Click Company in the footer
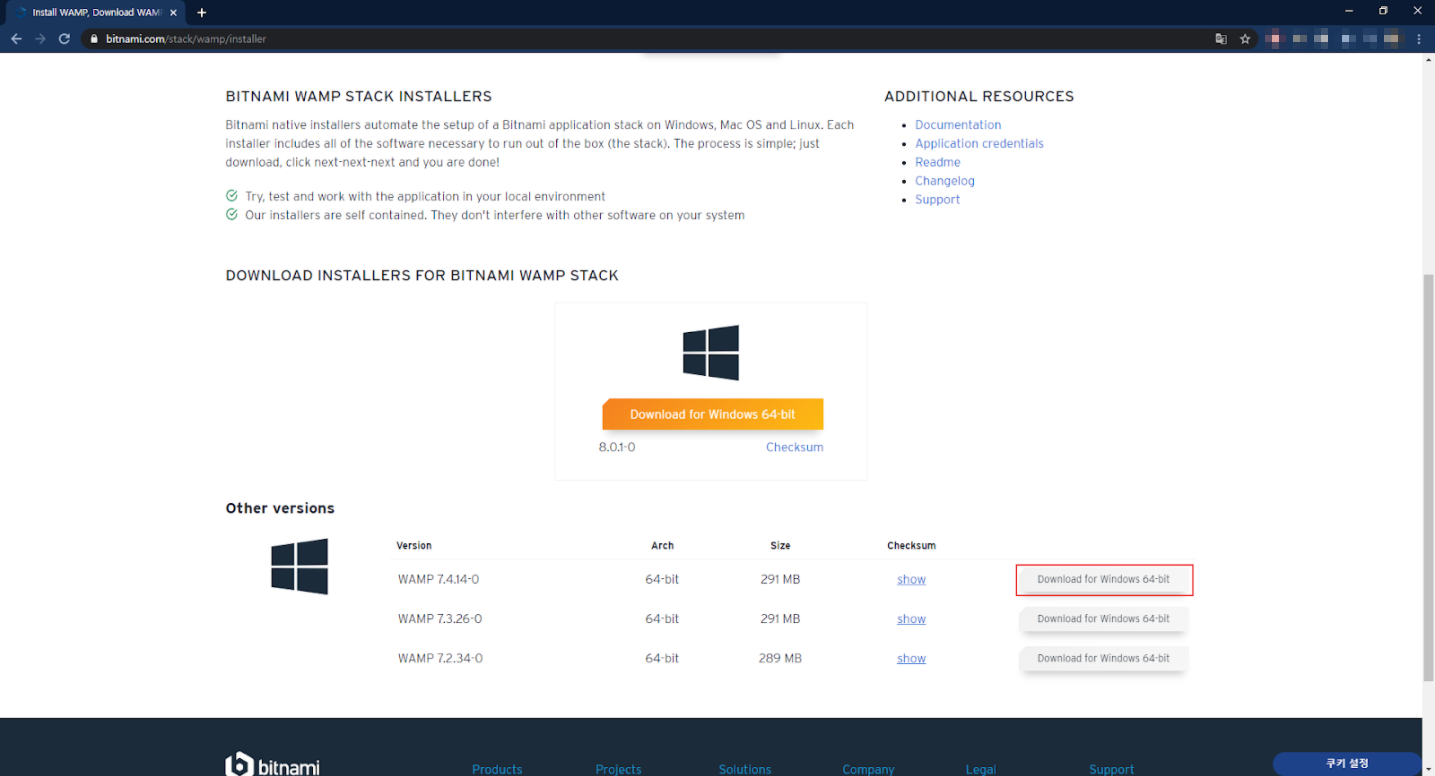This screenshot has width=1435, height=776. pos(868,769)
